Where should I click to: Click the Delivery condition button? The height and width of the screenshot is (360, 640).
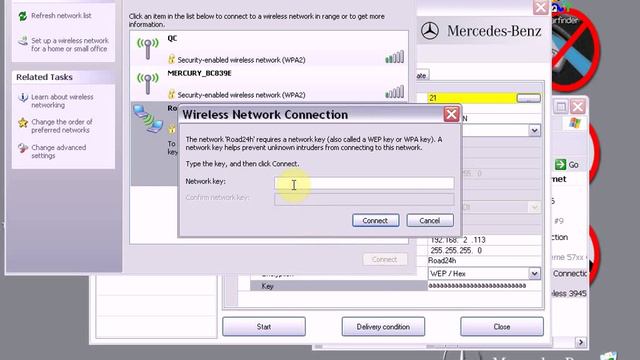click(383, 327)
